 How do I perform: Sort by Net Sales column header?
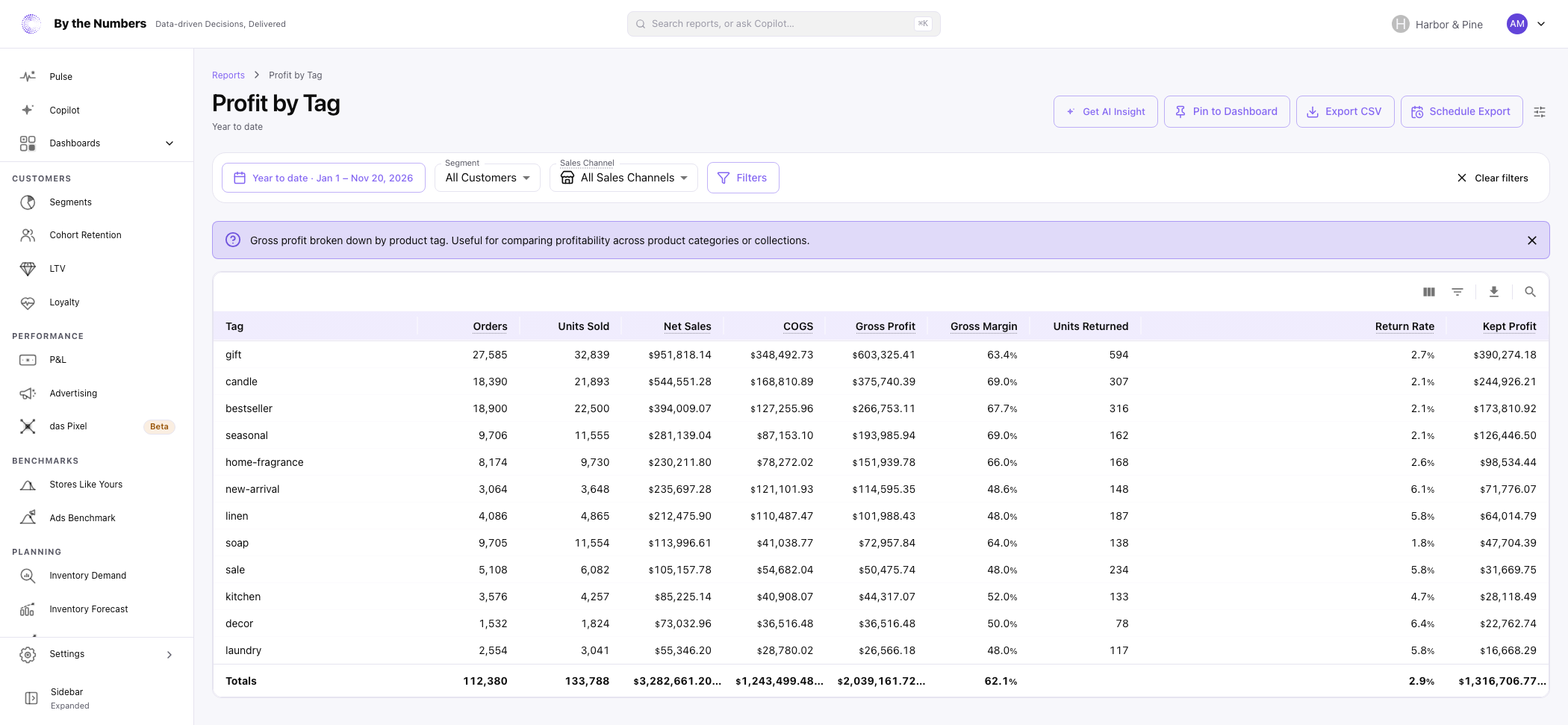687,326
